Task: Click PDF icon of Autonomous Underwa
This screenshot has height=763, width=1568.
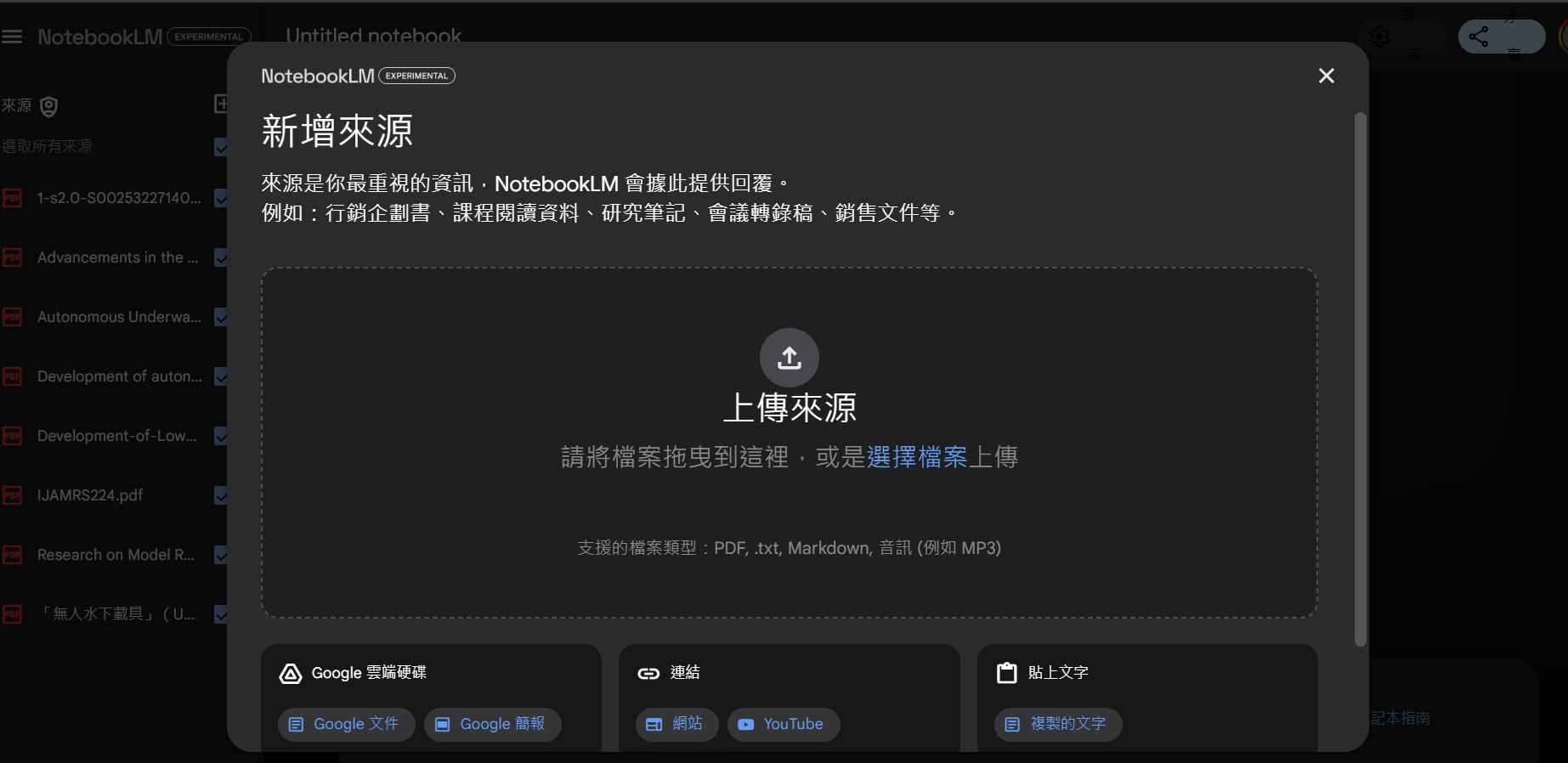Action: (12, 317)
